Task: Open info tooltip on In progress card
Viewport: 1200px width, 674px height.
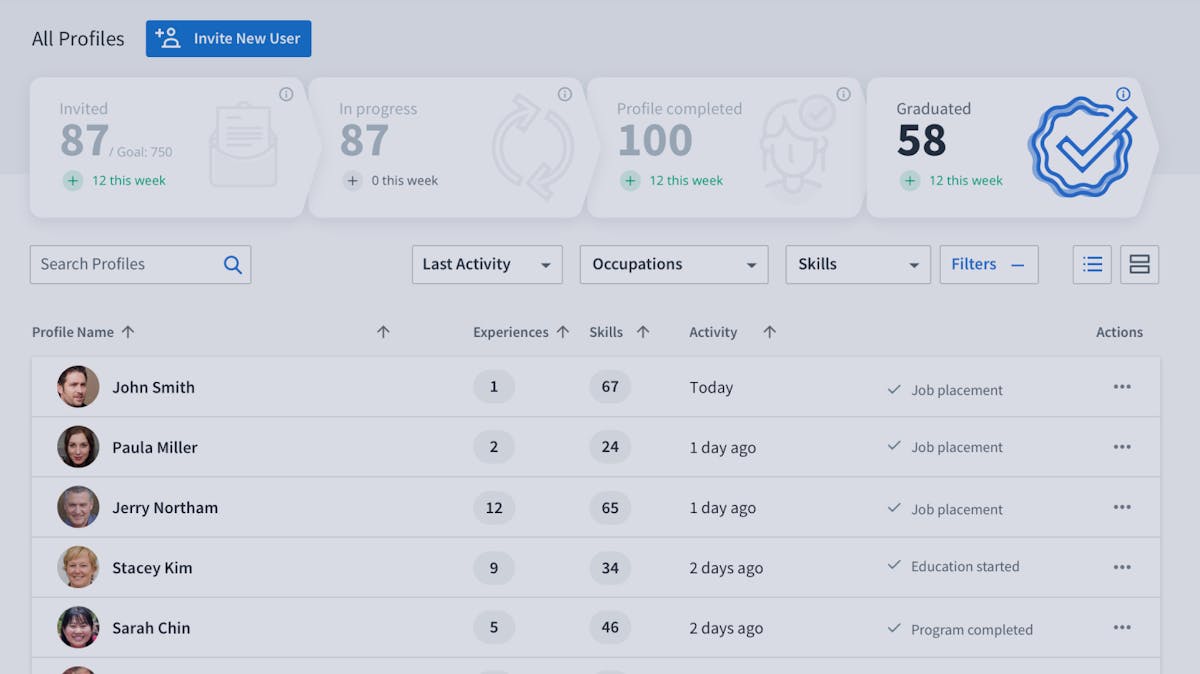Action: [565, 94]
